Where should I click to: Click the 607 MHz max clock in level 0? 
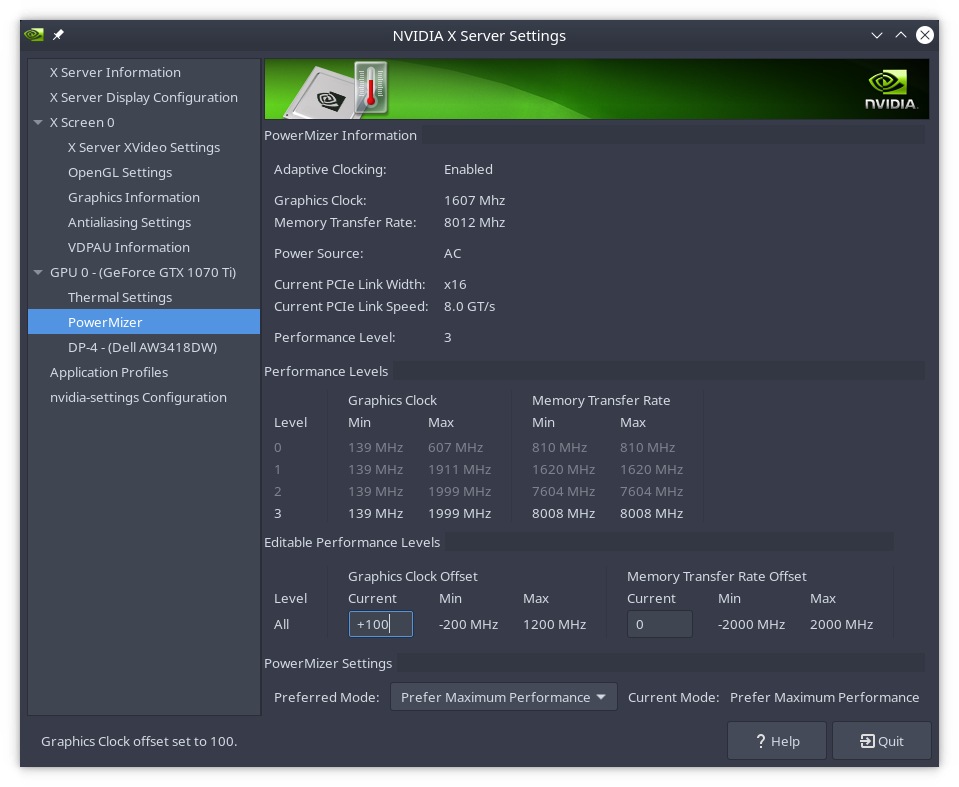click(455, 448)
